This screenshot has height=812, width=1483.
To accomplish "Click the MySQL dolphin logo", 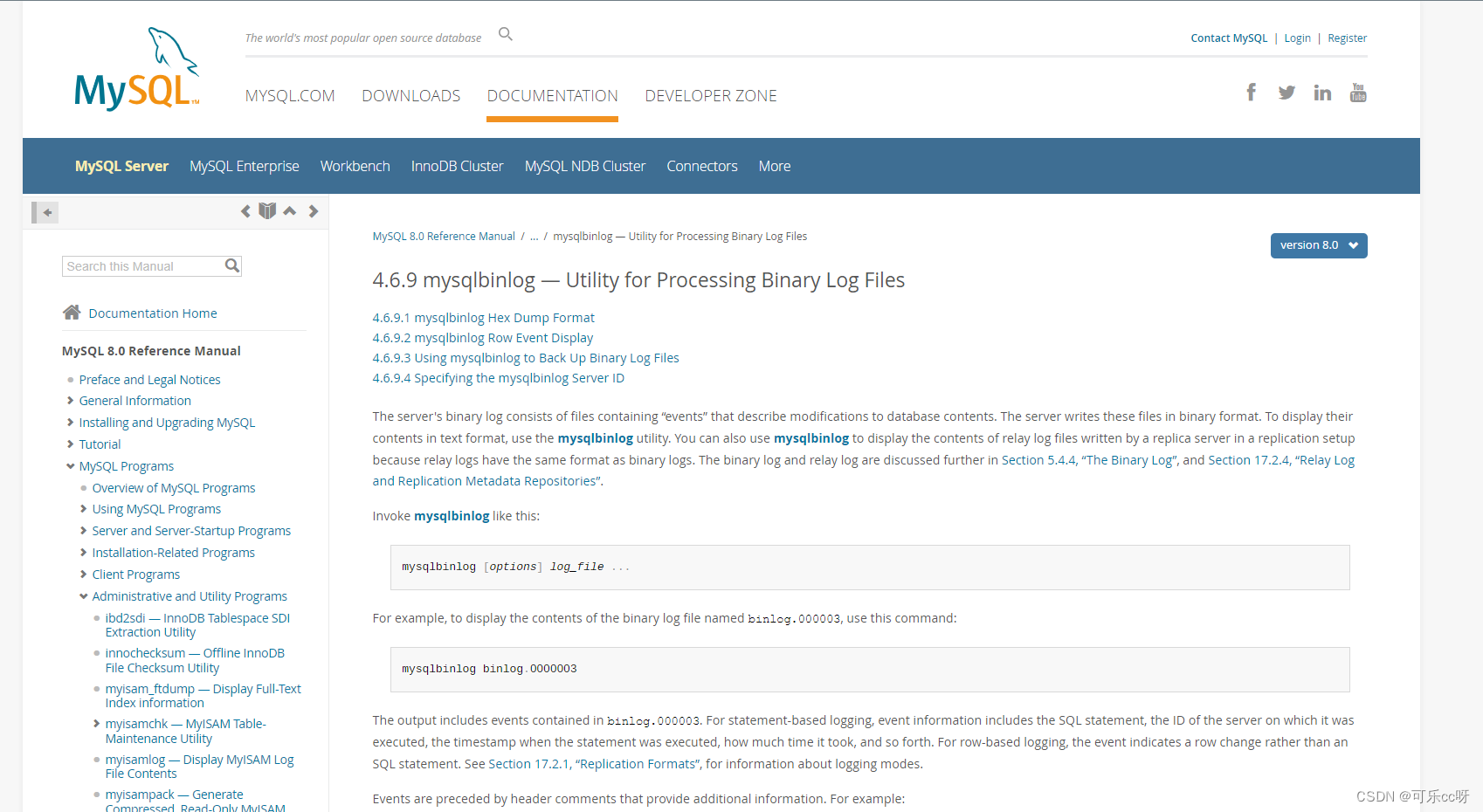I will [x=137, y=69].
